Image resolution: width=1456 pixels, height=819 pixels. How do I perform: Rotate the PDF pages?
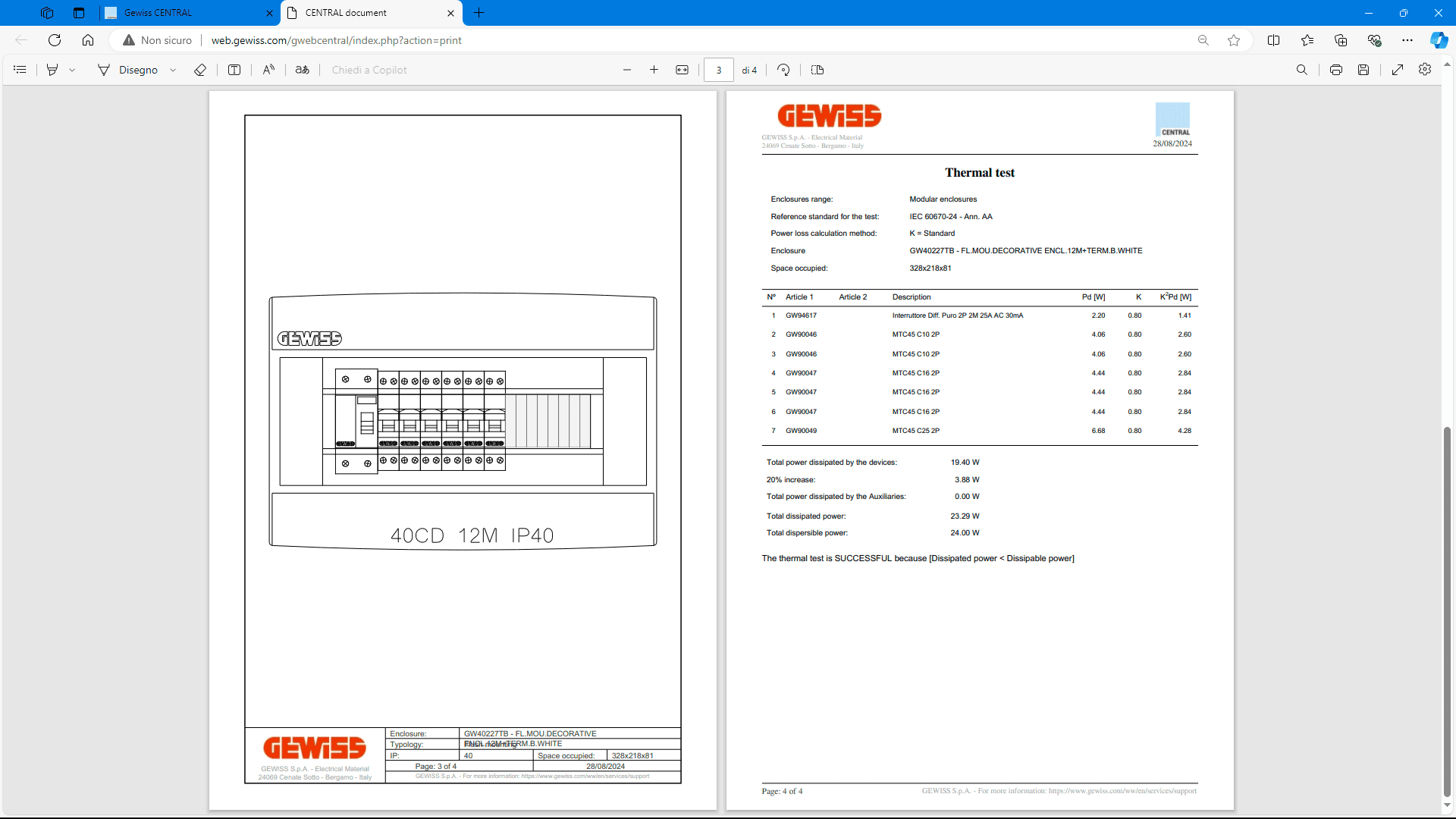(783, 70)
